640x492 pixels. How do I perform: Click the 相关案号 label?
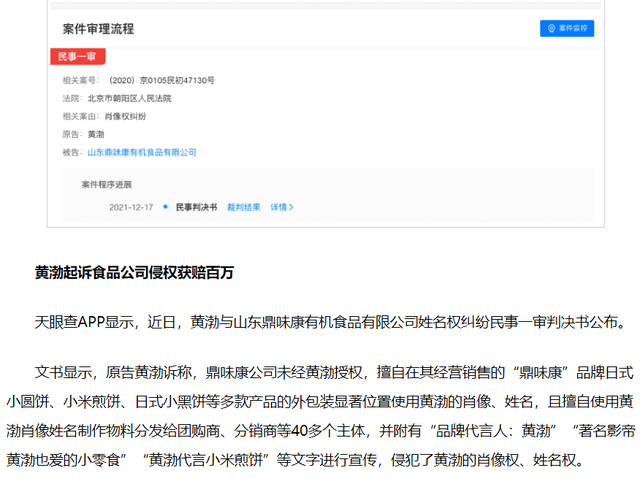coord(80,80)
